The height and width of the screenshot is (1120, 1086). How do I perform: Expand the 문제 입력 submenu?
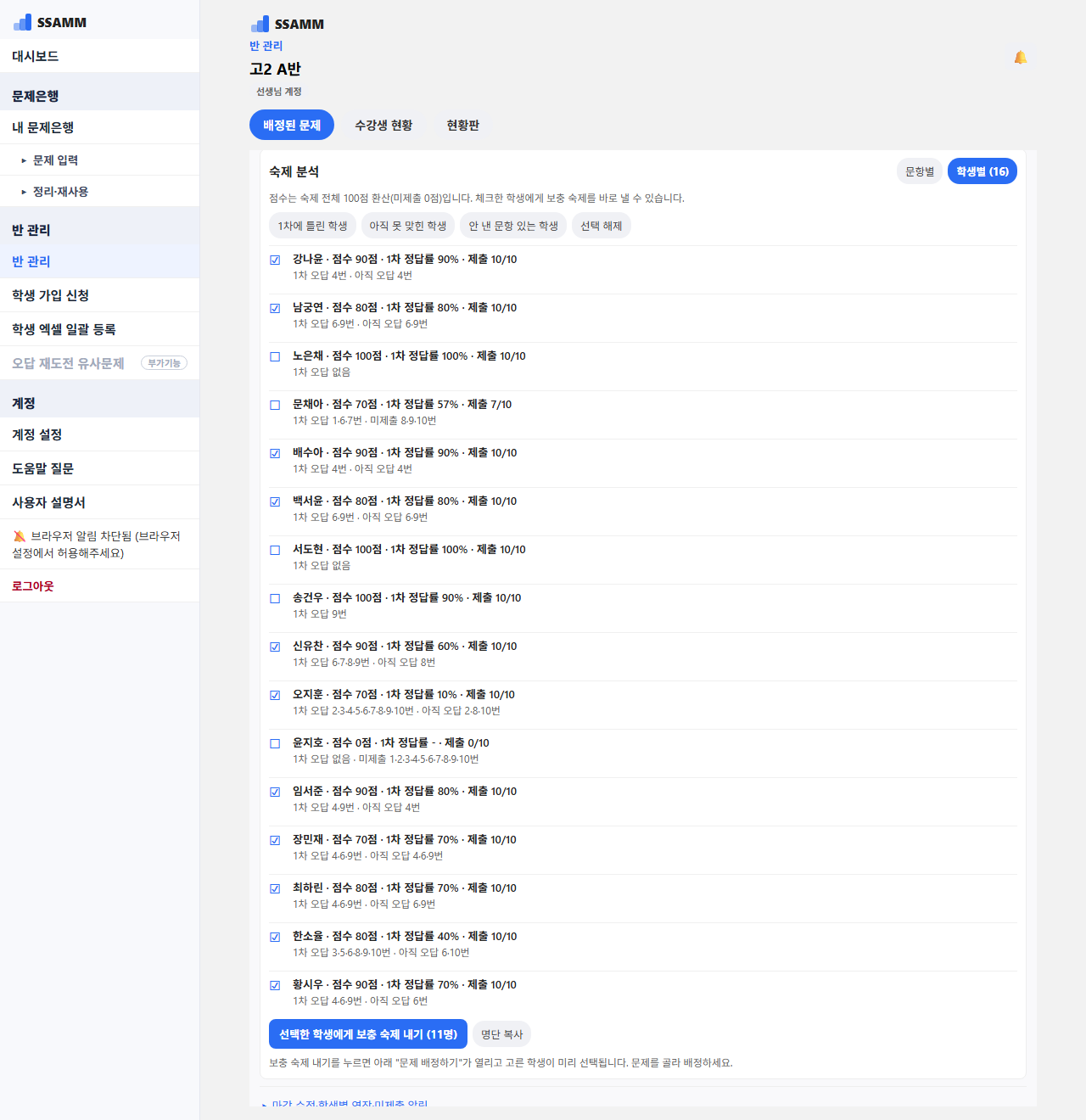(x=99, y=160)
